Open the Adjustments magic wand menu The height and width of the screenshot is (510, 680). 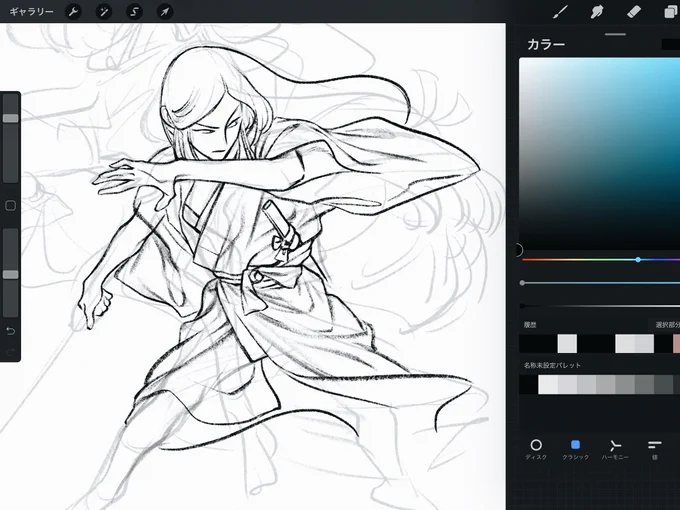tap(104, 12)
